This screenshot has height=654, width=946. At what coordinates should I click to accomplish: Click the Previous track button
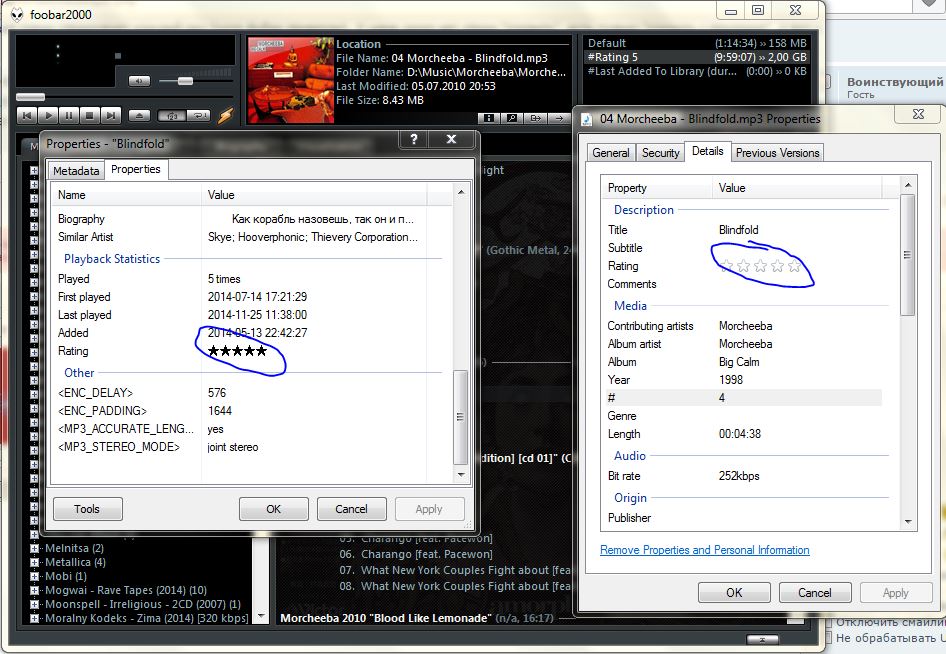tap(27, 116)
